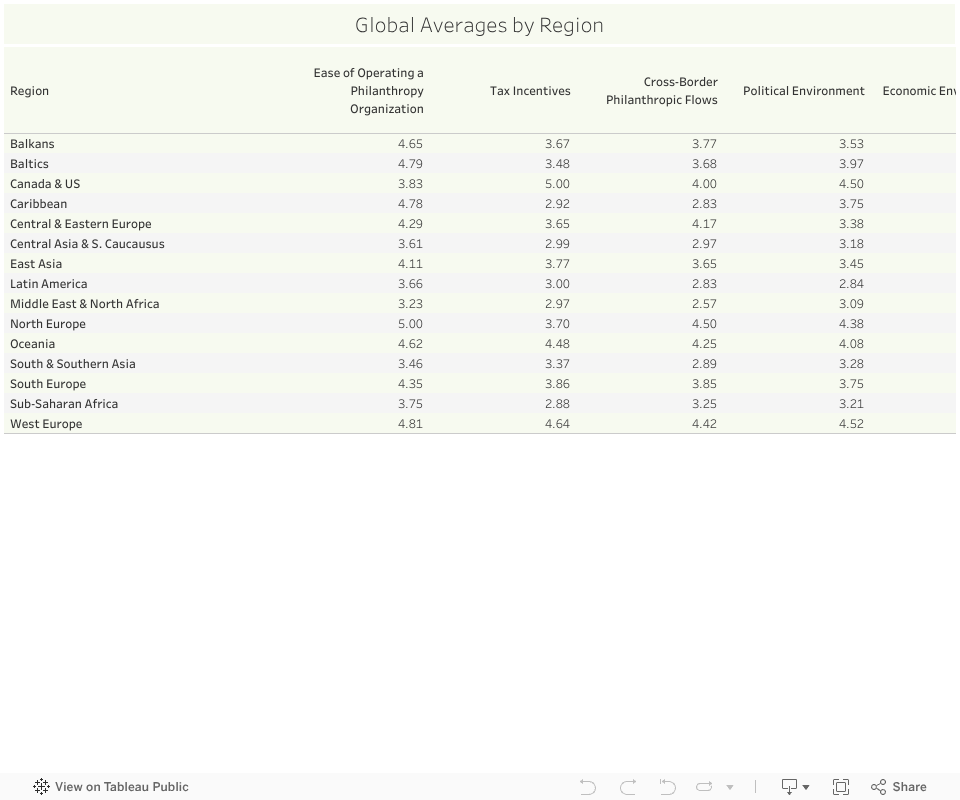Select the Canada & US row label
The image size is (960, 800).
45,184
